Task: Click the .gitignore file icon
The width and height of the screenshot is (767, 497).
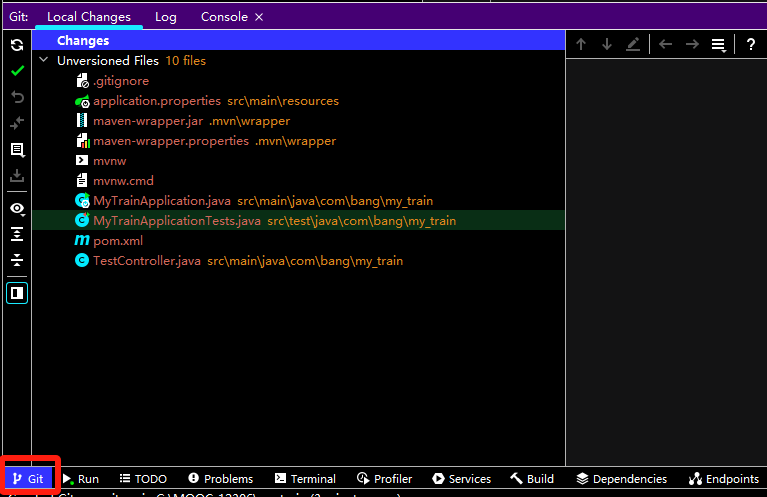Action: pos(82,81)
